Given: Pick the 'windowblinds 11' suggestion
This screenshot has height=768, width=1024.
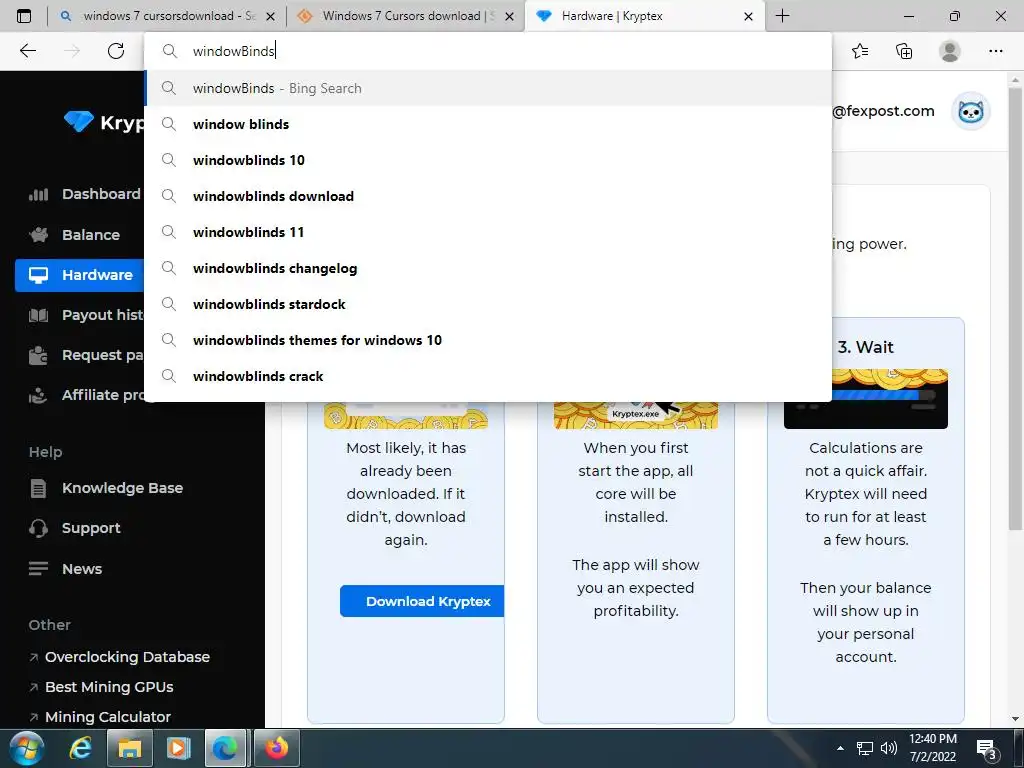Looking at the screenshot, I should 488,232.
